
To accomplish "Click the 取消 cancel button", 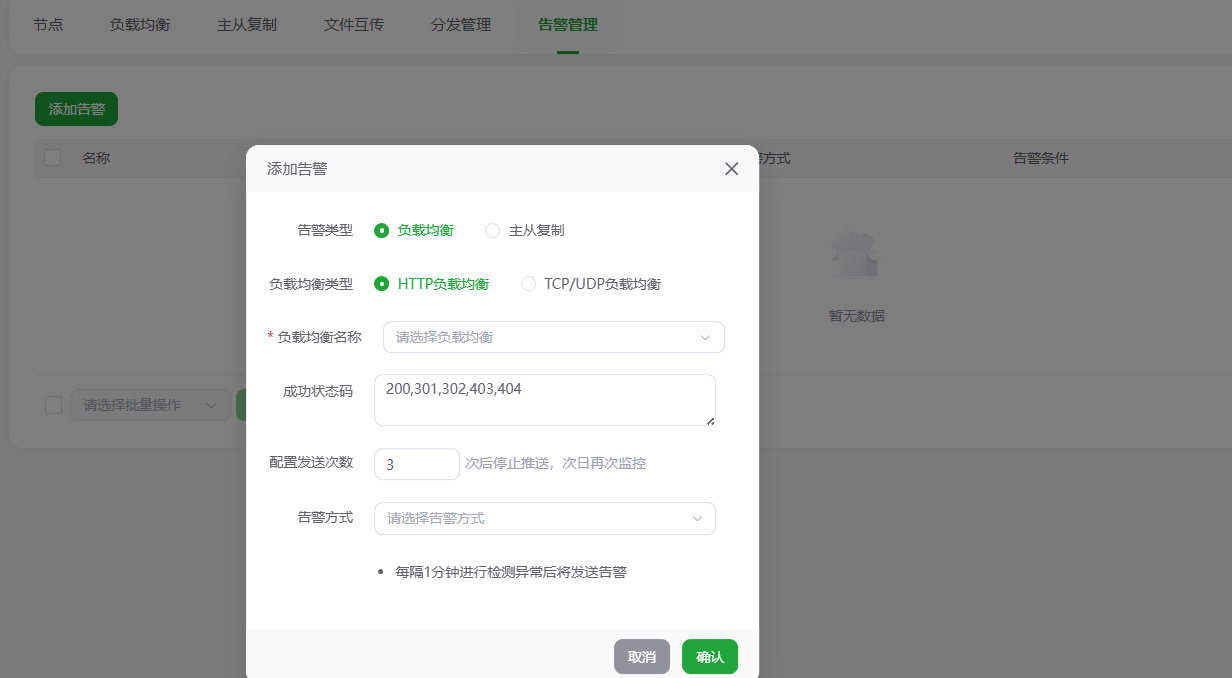I will [x=642, y=656].
